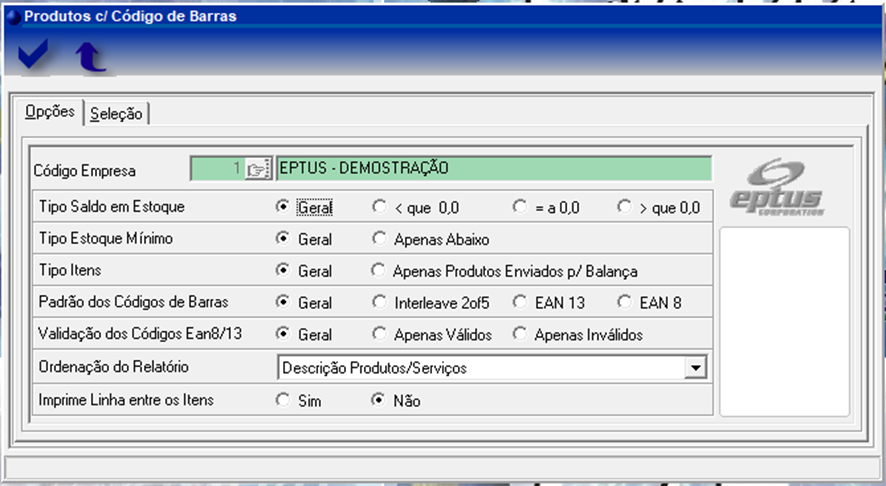
Task: Click the window icon in title bar
Action: coord(12,16)
